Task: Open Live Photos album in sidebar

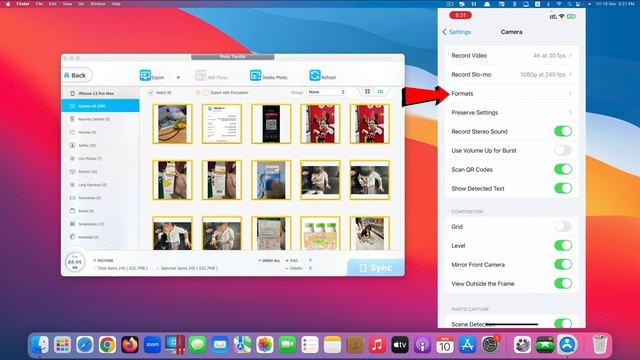Action: point(100,158)
